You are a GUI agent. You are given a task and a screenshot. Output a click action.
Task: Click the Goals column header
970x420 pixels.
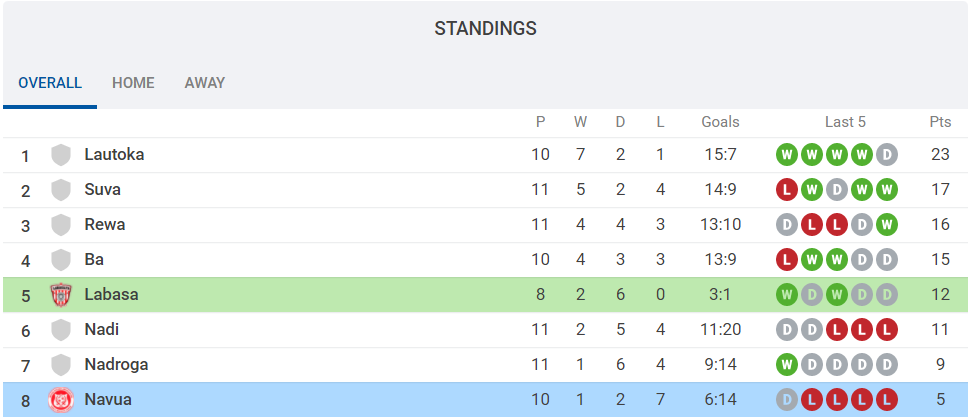tap(720, 122)
